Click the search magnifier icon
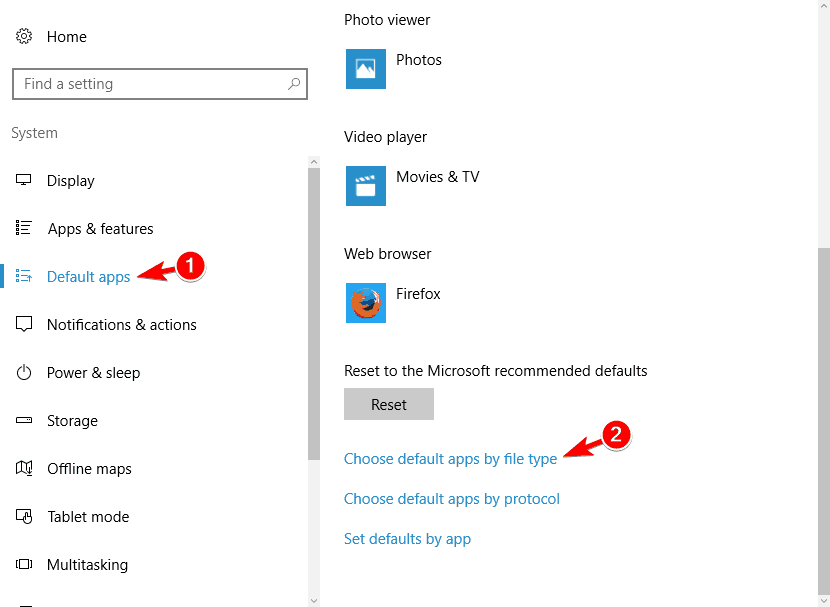Viewport: 830px width, 607px height. pyautogui.click(x=294, y=84)
